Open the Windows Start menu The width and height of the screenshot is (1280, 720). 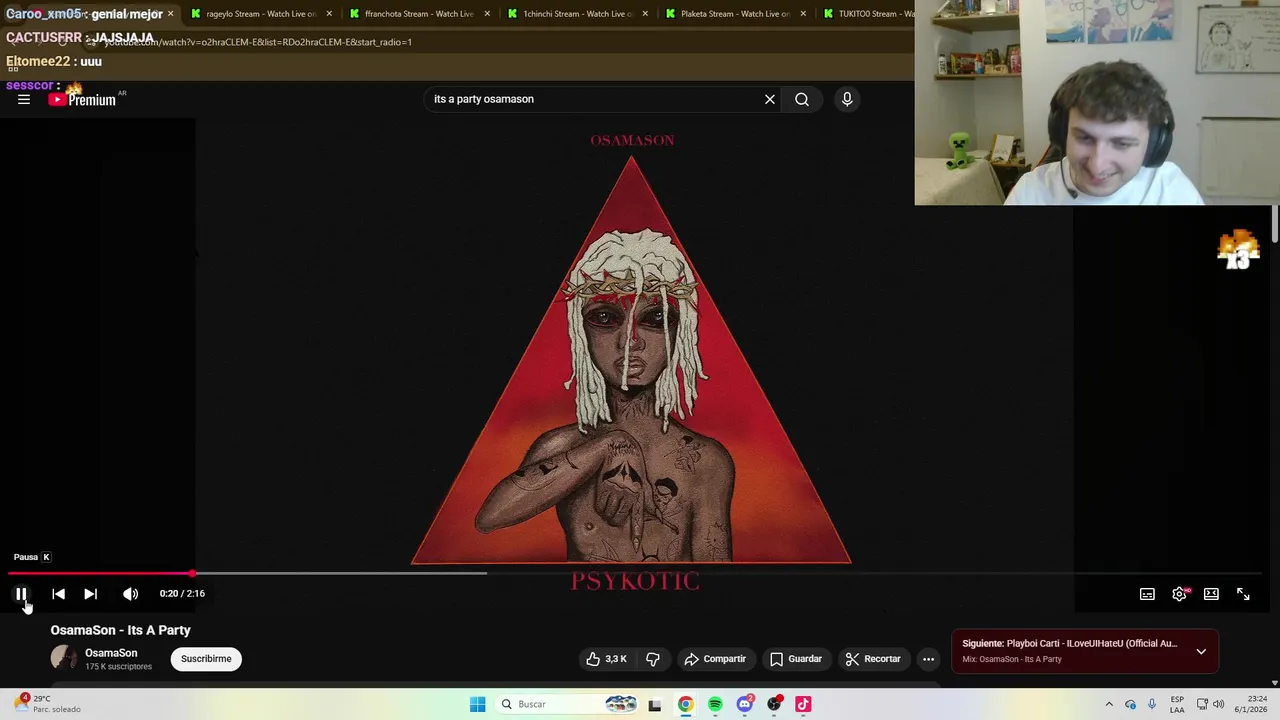coord(477,704)
